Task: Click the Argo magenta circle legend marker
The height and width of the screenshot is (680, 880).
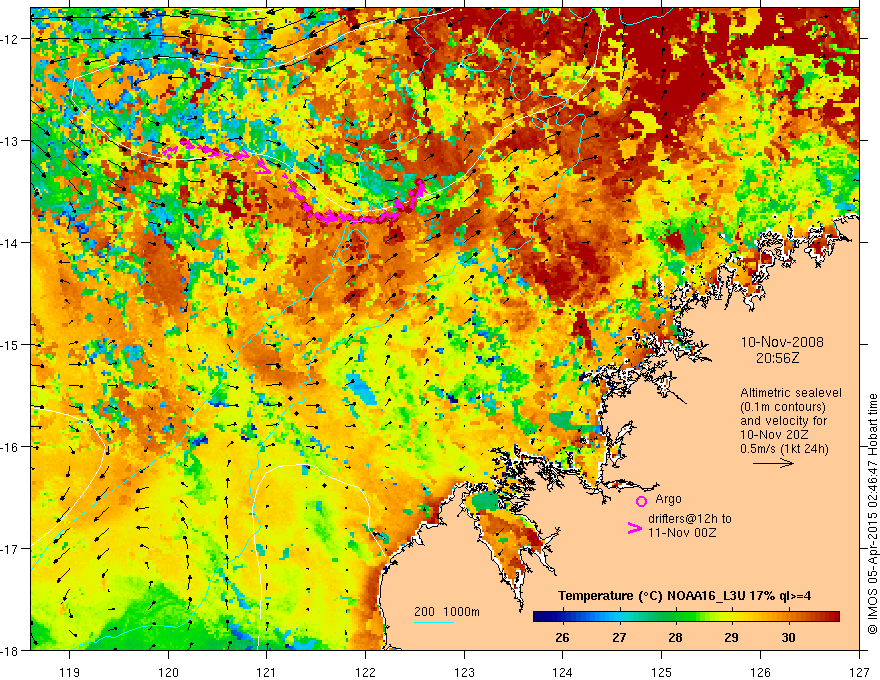Action: tap(641, 501)
